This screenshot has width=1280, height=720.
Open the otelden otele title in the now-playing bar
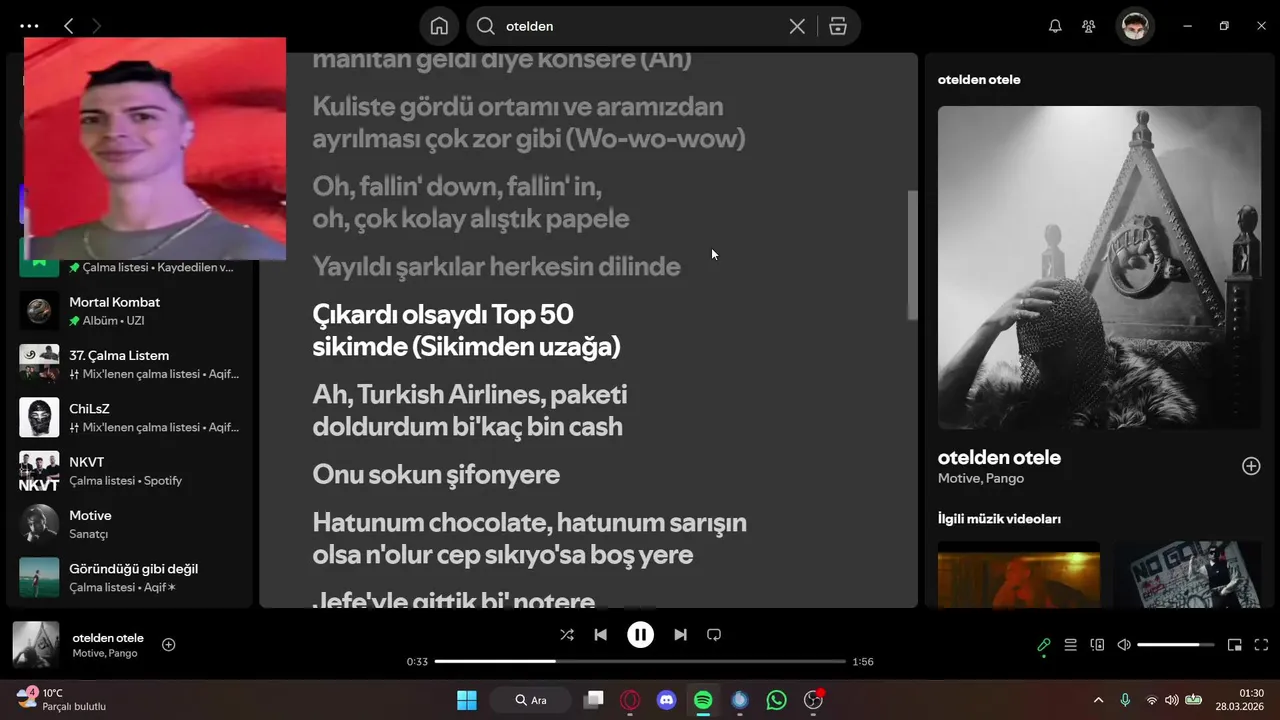(108, 637)
